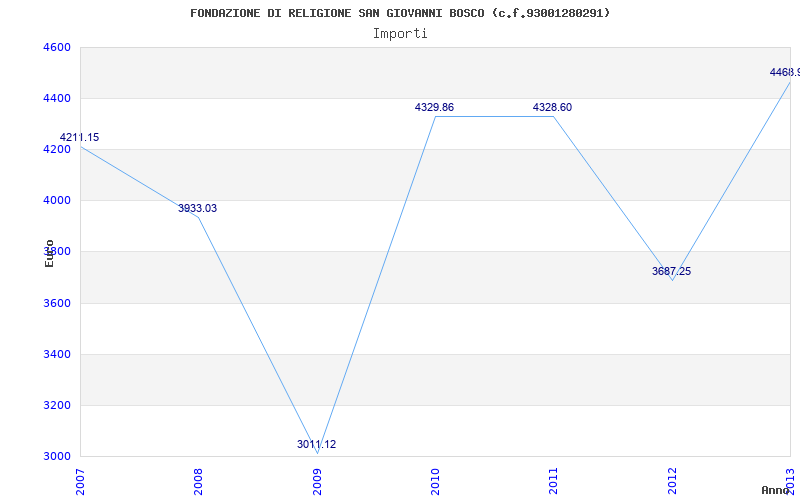Image resolution: width=800 pixels, height=500 pixels.
Task: Select the 3933.03 data label
Action: click(197, 208)
